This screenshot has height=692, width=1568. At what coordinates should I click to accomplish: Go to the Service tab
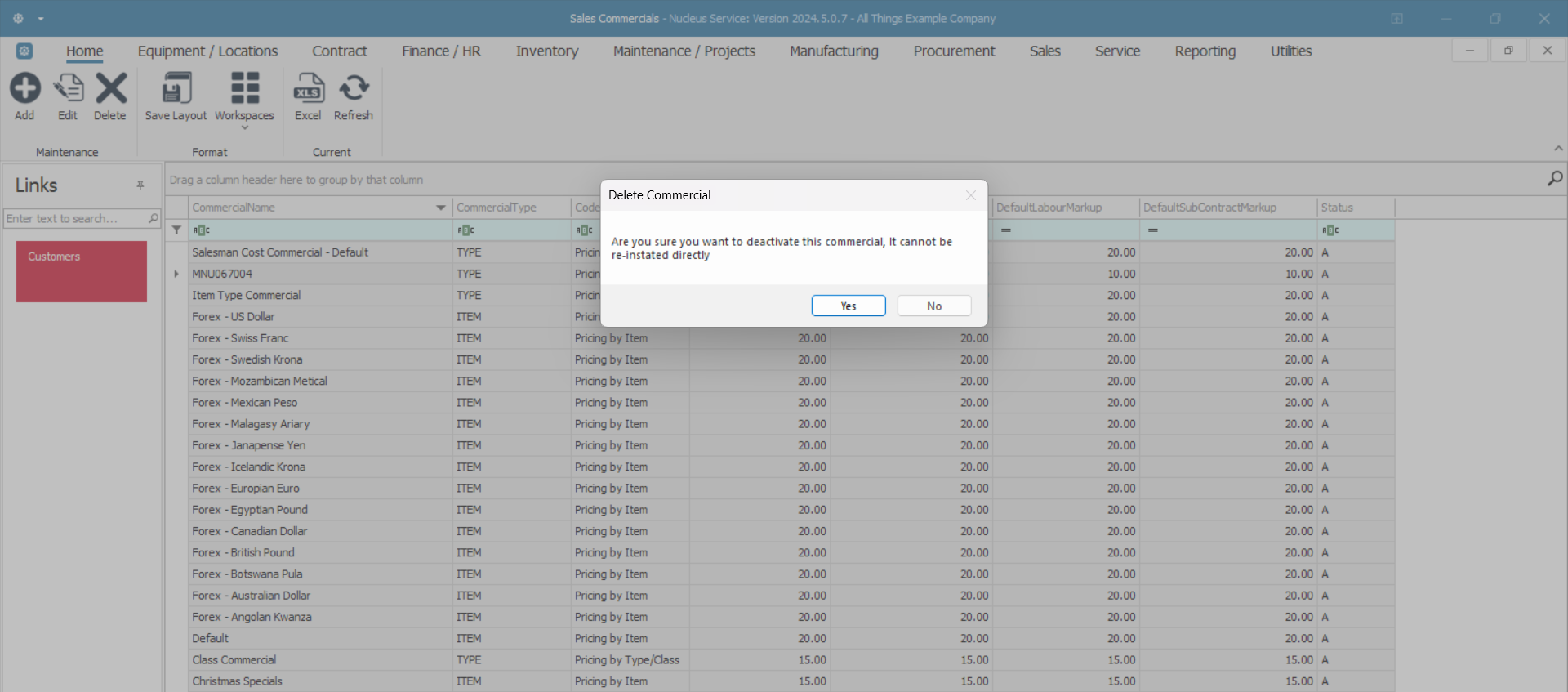(x=1117, y=51)
